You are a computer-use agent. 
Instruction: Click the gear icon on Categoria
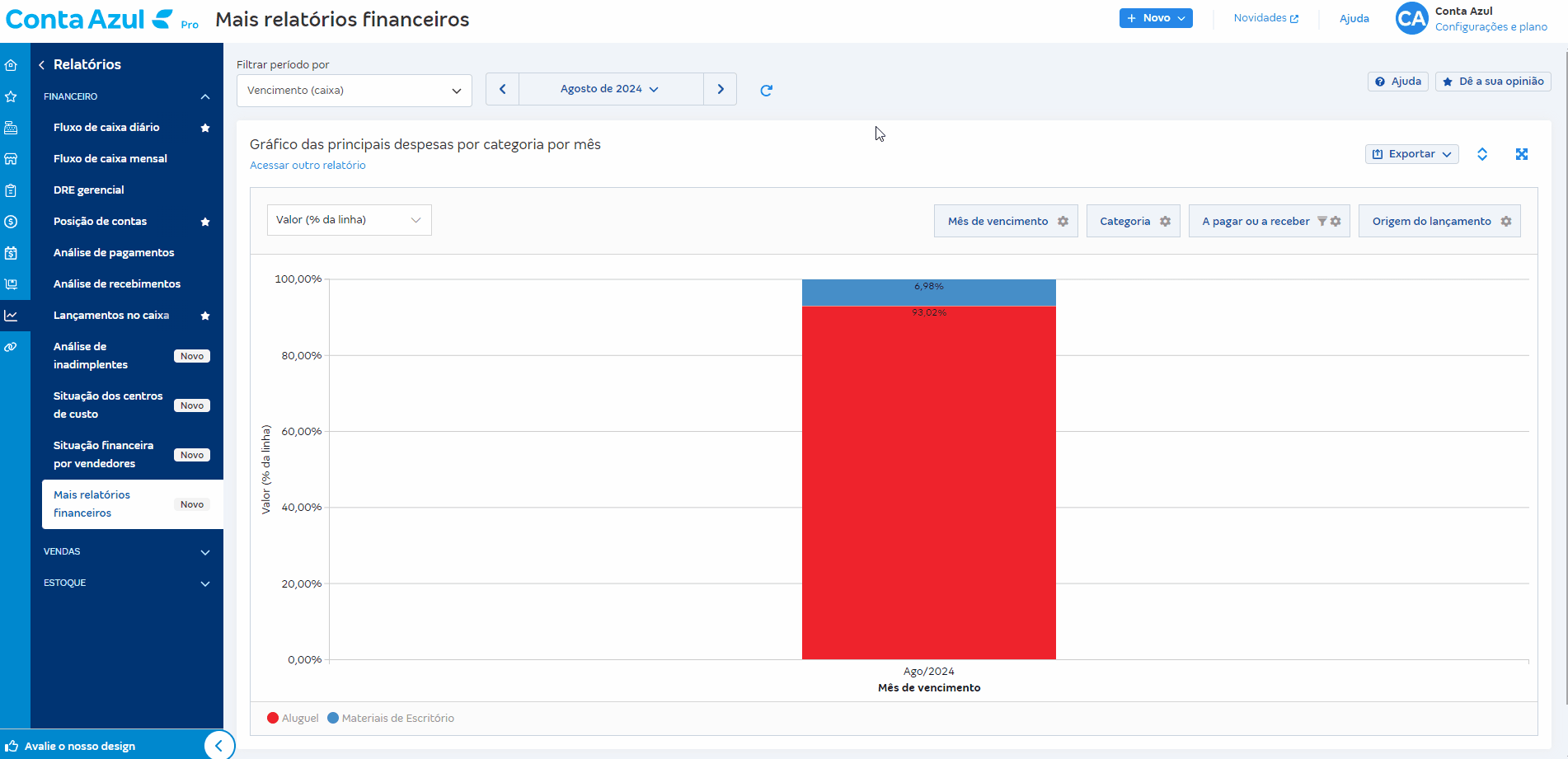pyautogui.click(x=1165, y=222)
